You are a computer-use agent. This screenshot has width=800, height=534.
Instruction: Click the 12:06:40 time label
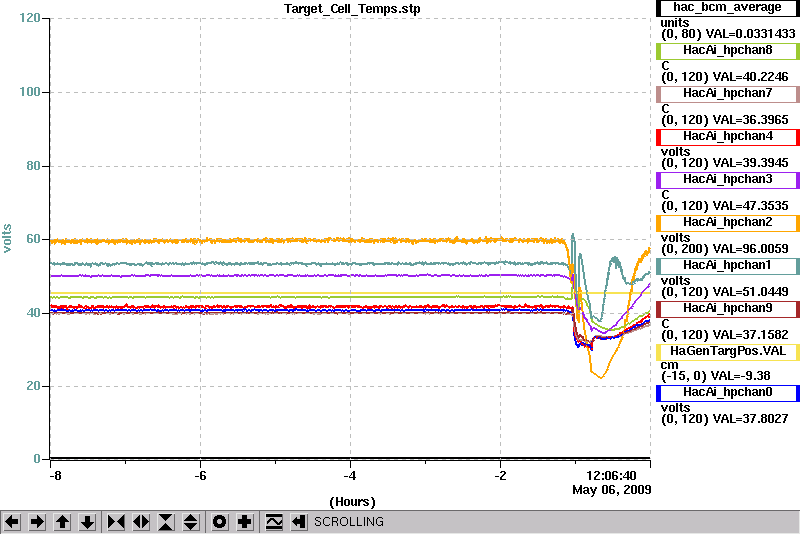[x=611, y=476]
